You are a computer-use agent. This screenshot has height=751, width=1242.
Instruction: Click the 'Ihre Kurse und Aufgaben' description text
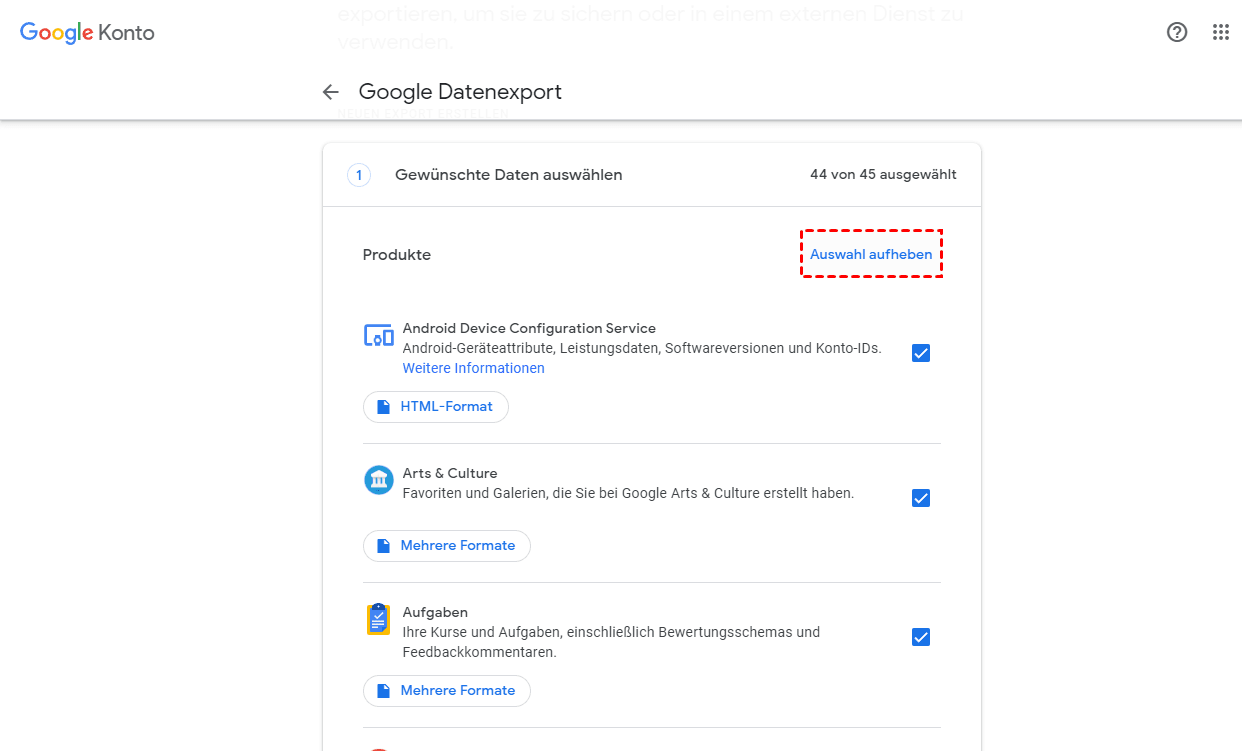611,642
